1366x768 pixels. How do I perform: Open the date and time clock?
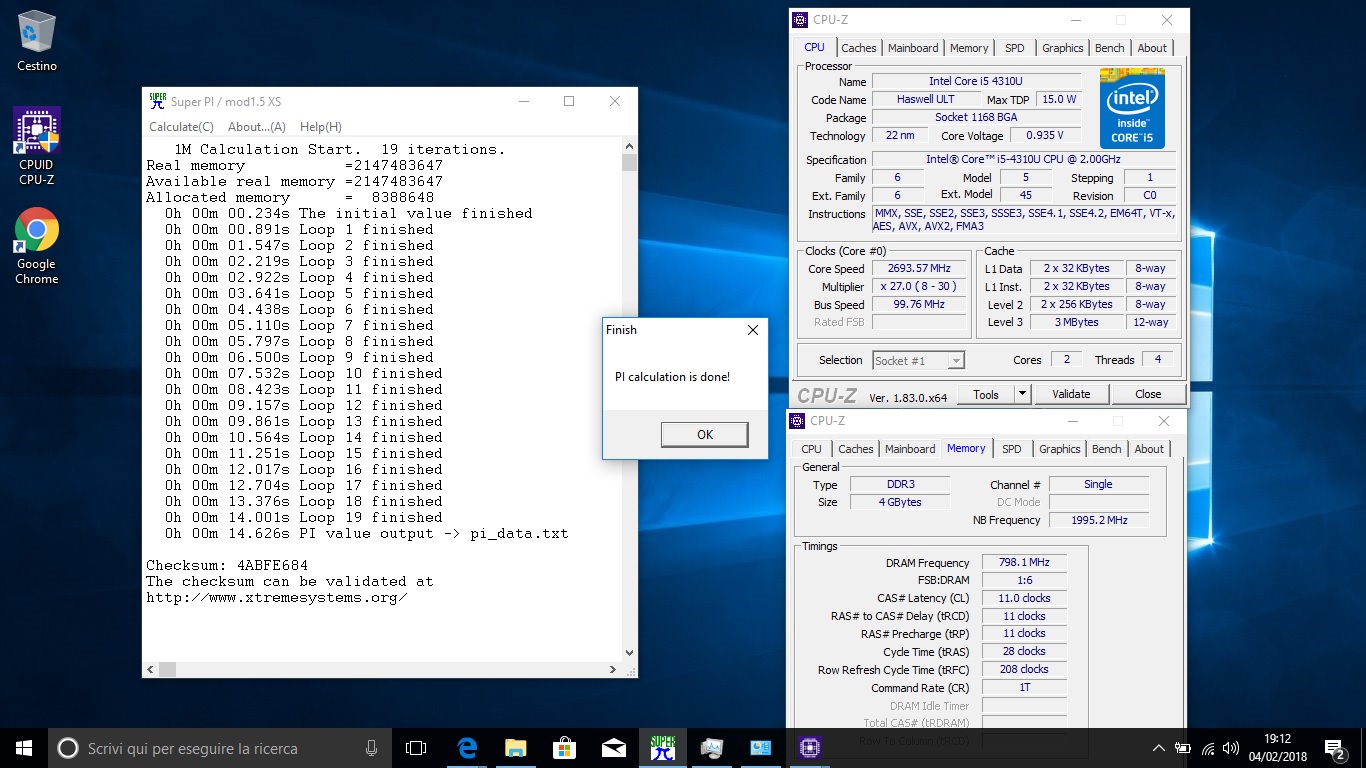click(1277, 748)
